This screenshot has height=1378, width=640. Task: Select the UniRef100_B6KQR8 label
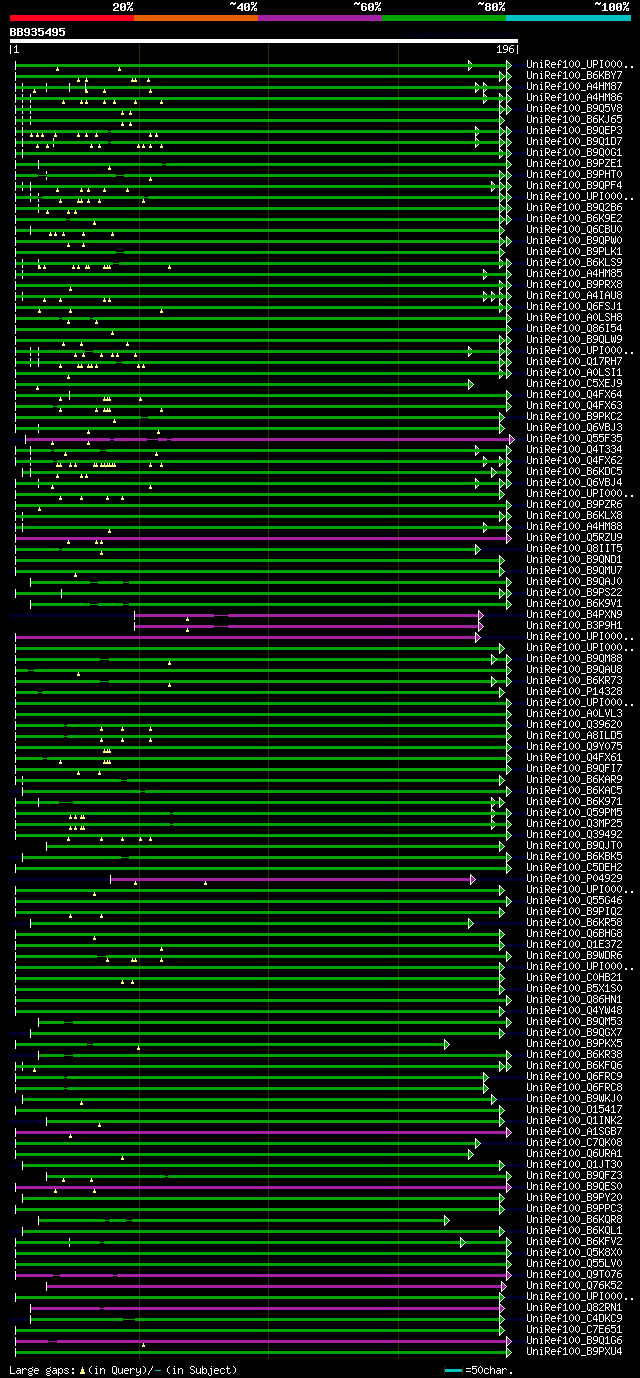574,1219
